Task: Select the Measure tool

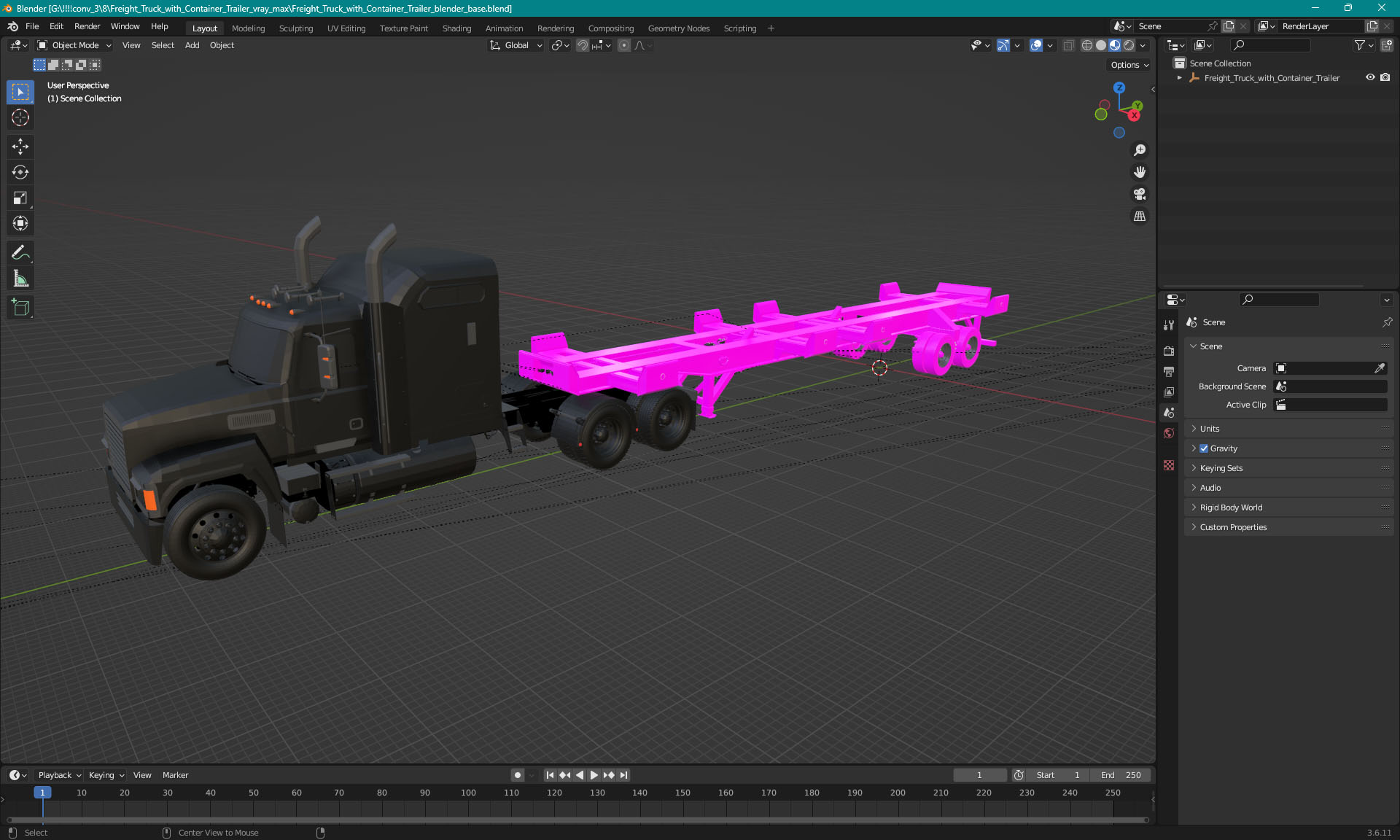Action: tap(20, 279)
